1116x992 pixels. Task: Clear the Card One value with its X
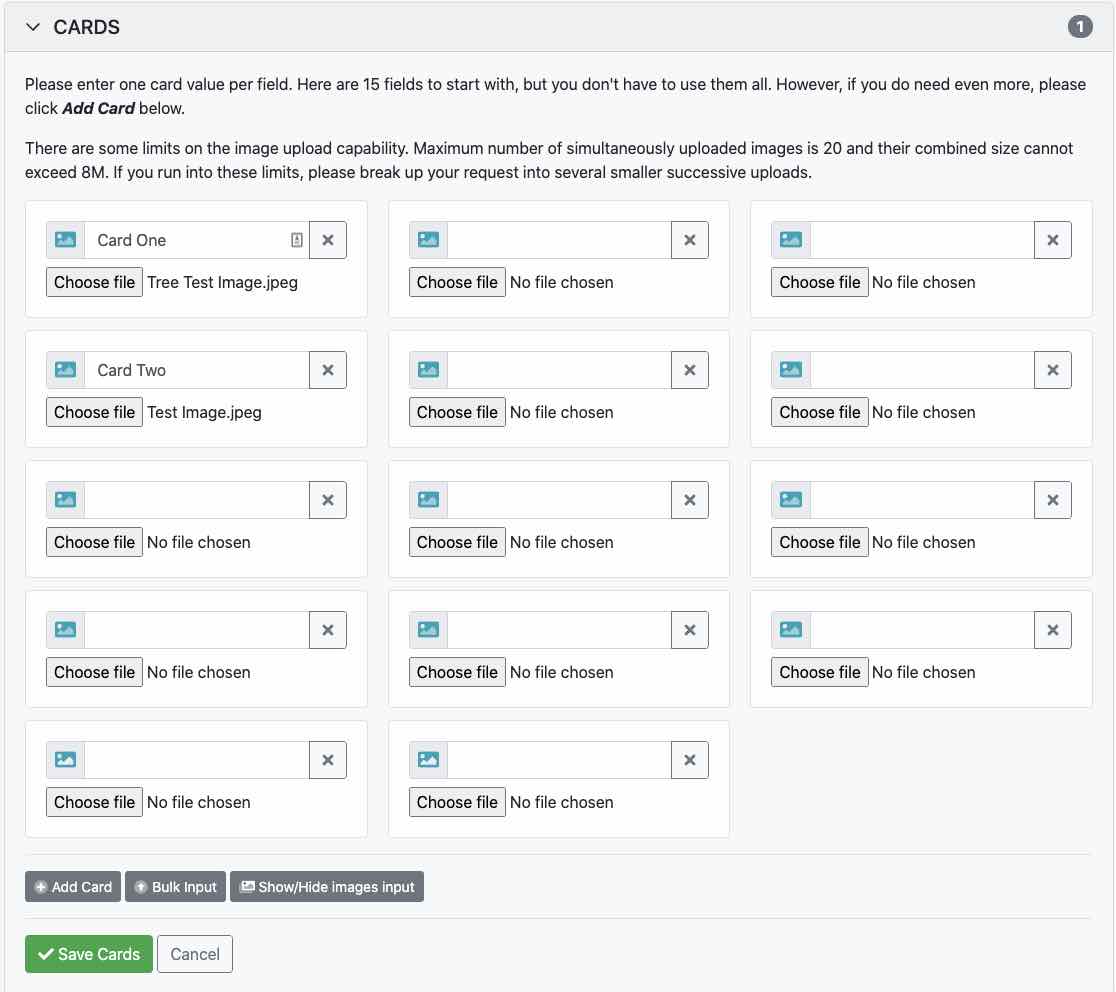[x=328, y=240]
